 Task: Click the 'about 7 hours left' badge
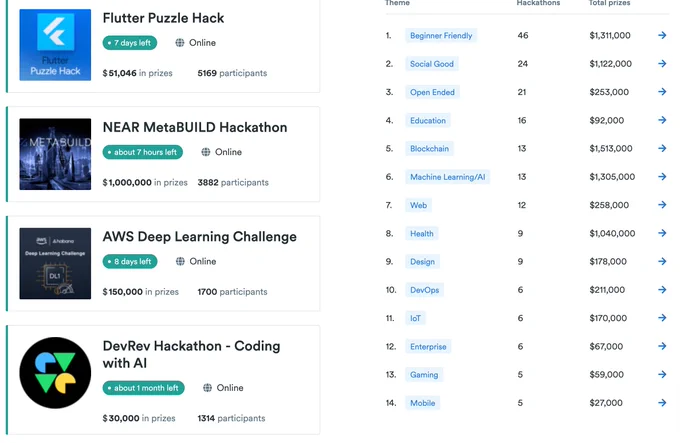coord(143,152)
